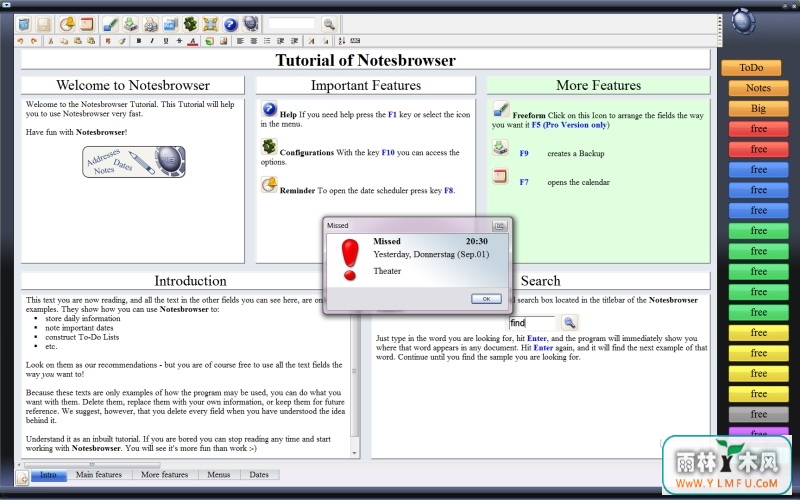
Task: Redo the last edit
Action: click(x=34, y=41)
